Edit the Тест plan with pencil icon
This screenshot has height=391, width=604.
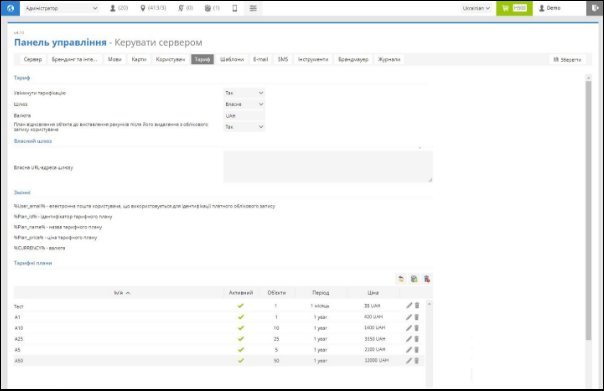(x=409, y=305)
